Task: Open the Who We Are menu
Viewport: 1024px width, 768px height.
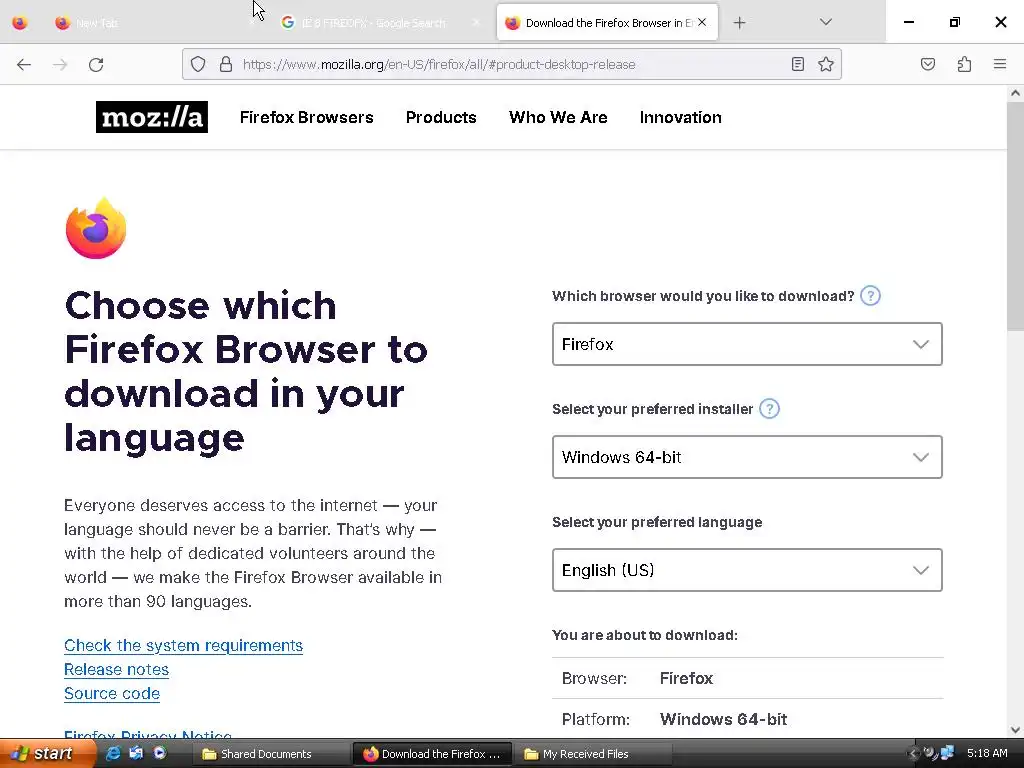Action: [558, 118]
